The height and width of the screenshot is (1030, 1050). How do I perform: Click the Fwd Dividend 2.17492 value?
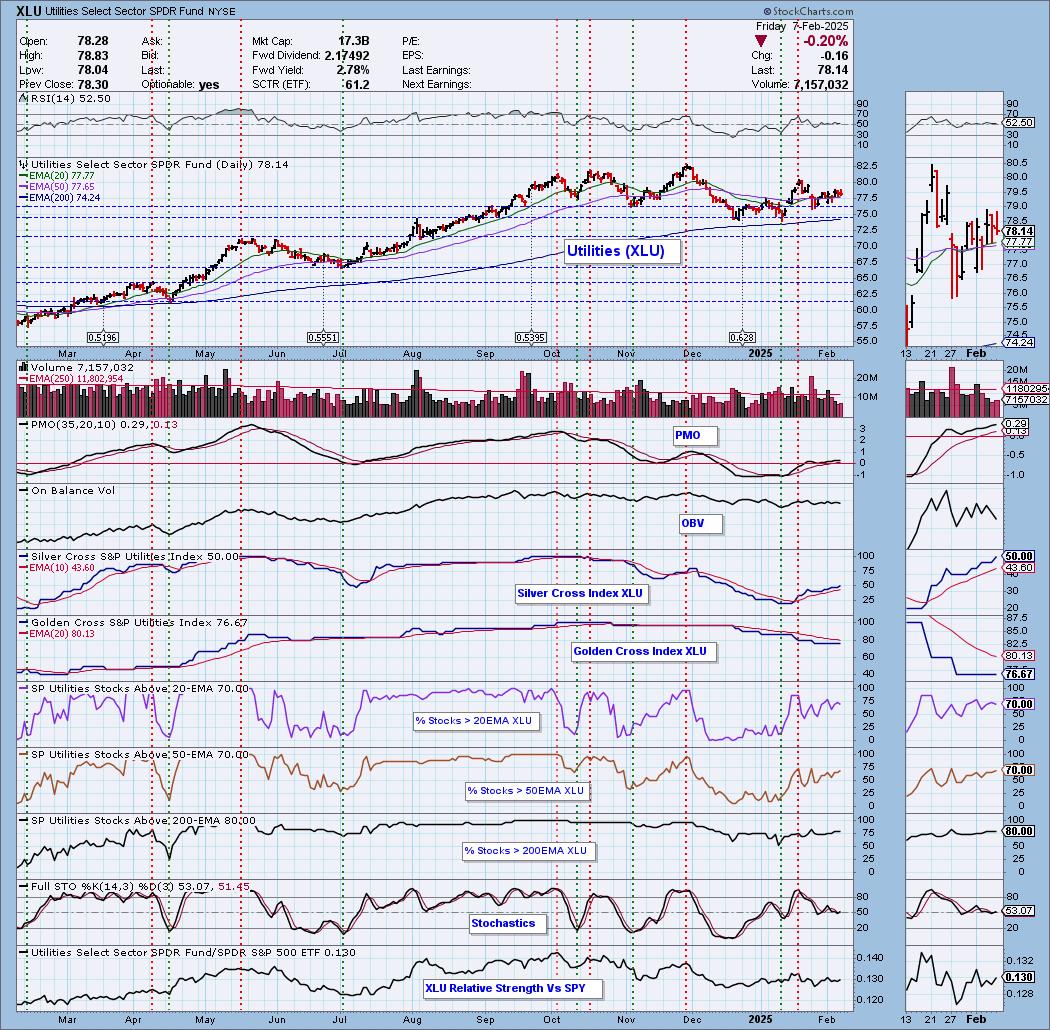coord(347,56)
